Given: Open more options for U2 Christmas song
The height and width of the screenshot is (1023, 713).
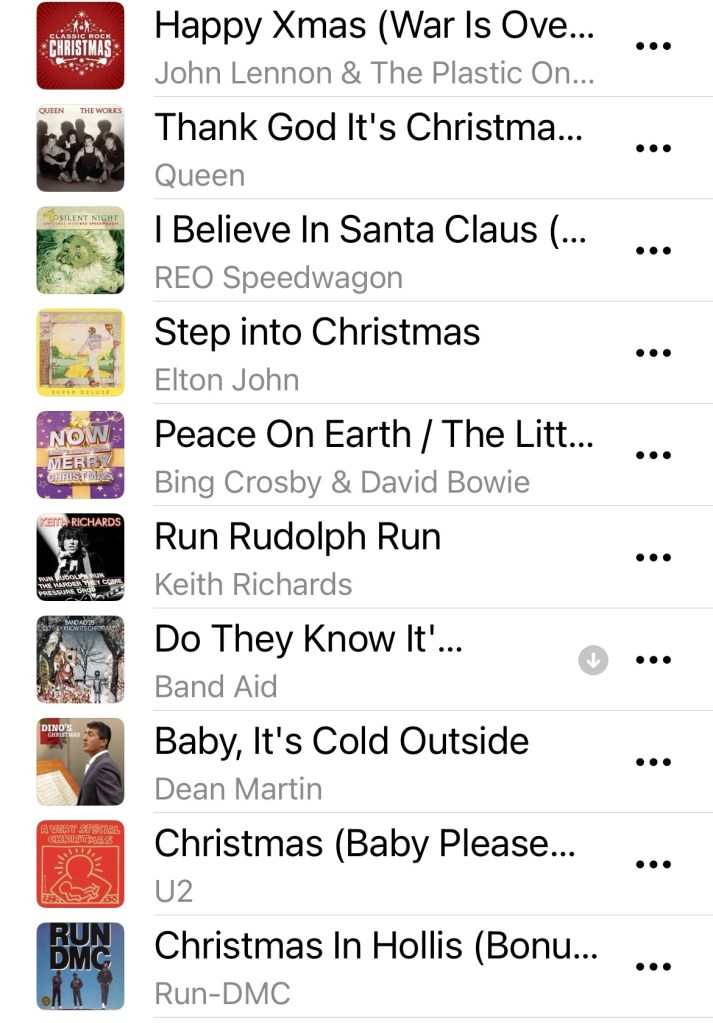Looking at the screenshot, I should tap(653, 864).
